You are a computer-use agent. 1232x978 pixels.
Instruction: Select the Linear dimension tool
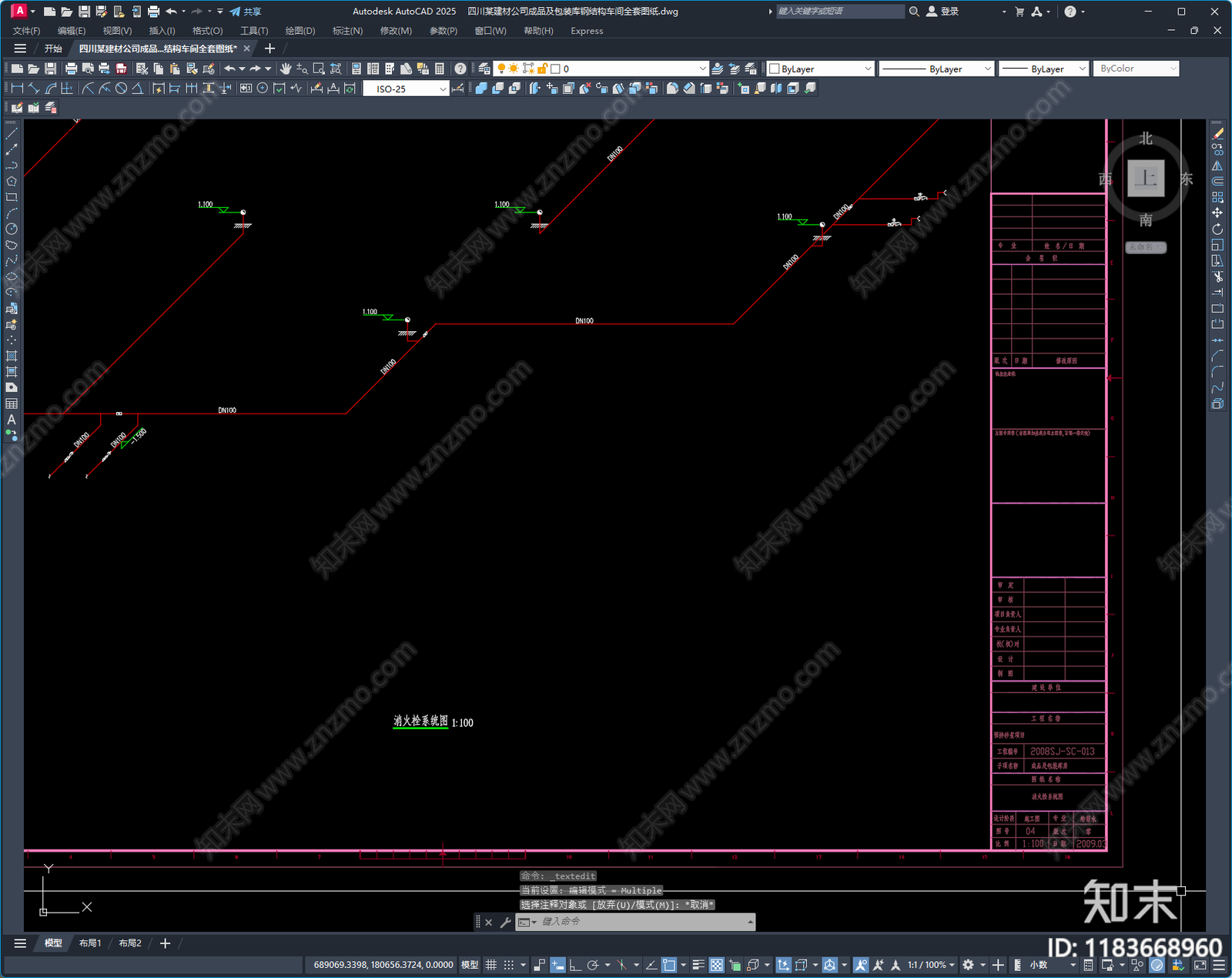click(17, 89)
